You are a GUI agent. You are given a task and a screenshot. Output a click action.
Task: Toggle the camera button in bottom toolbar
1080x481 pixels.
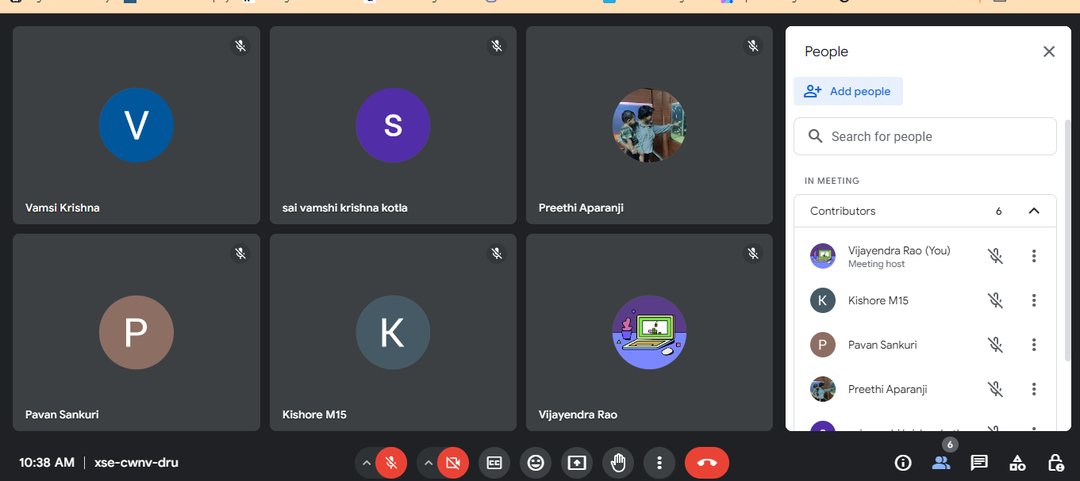[453, 462]
